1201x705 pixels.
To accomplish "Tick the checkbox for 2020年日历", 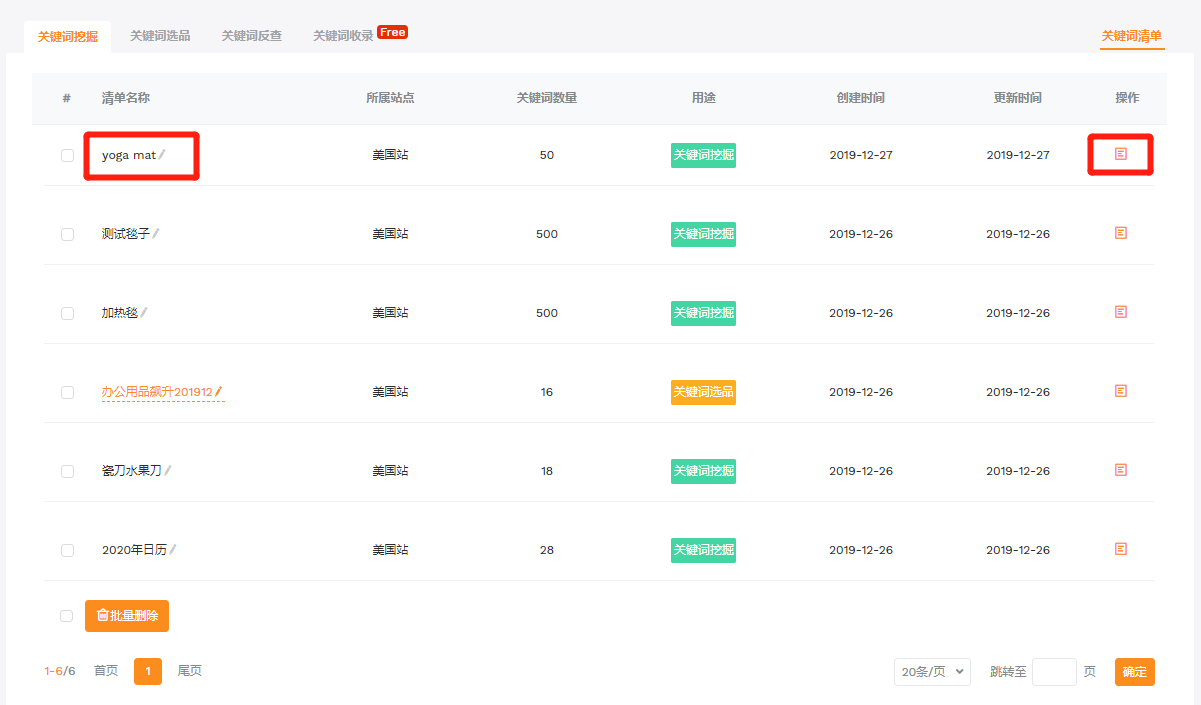I will pos(67,550).
